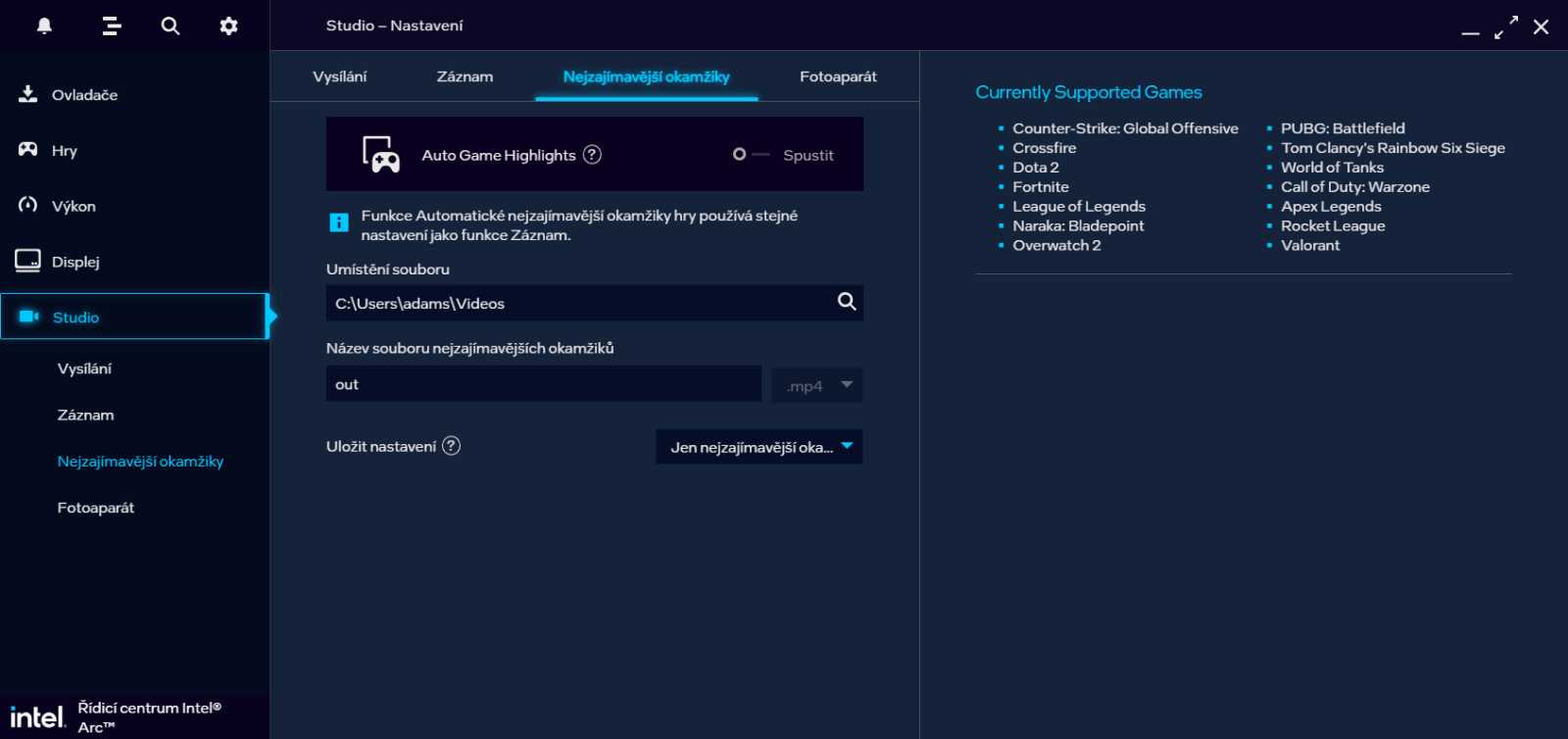Click the highlights file name field
The height and width of the screenshot is (739, 1568).
[544, 384]
